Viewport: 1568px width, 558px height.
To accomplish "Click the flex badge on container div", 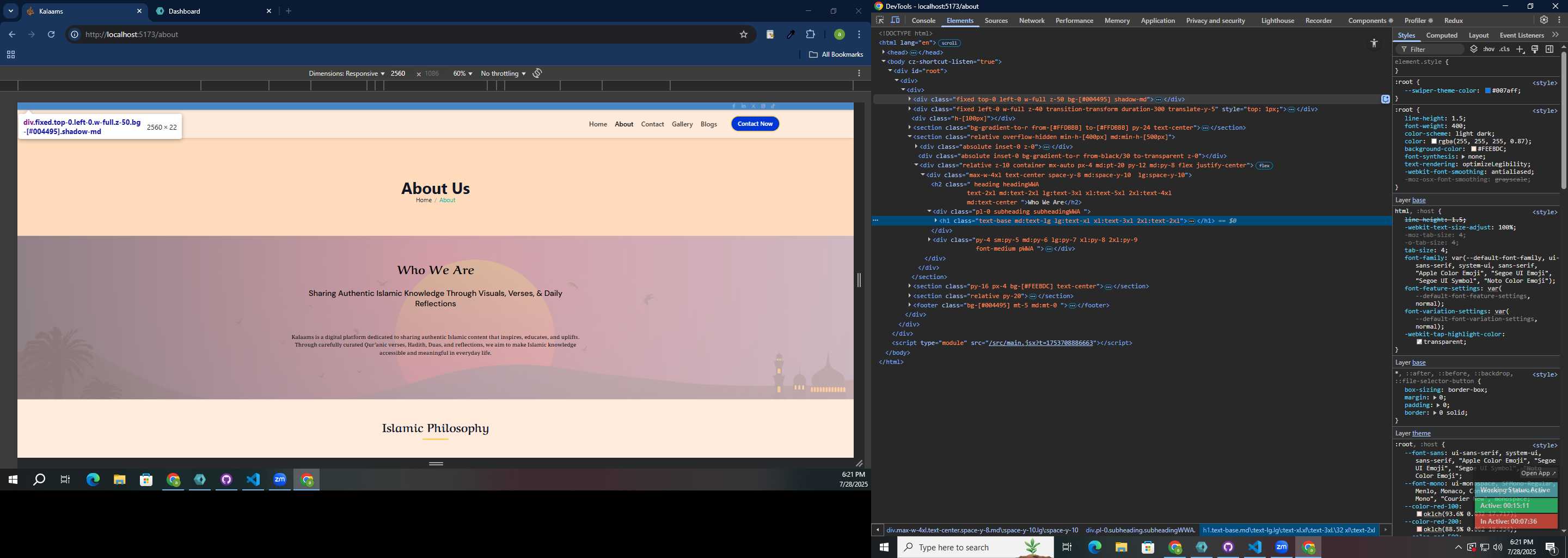I will (x=1264, y=166).
